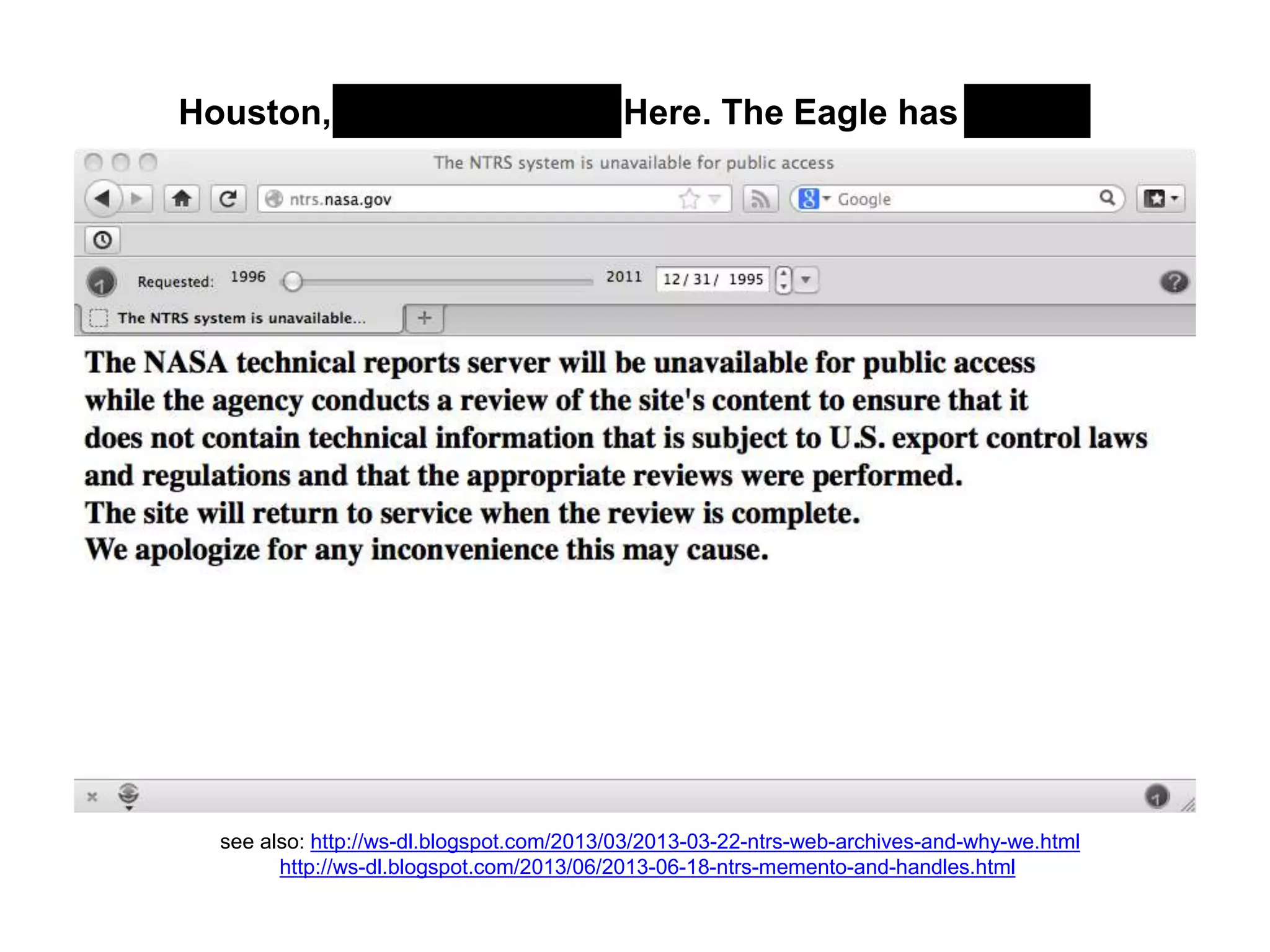Open the URL bar history dropdown arrow
Viewport: 1270px width, 952px height.
[x=715, y=199]
